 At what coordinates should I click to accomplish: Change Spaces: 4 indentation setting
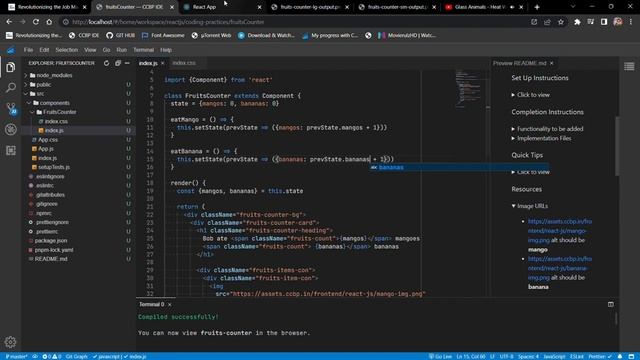click(x=528, y=356)
